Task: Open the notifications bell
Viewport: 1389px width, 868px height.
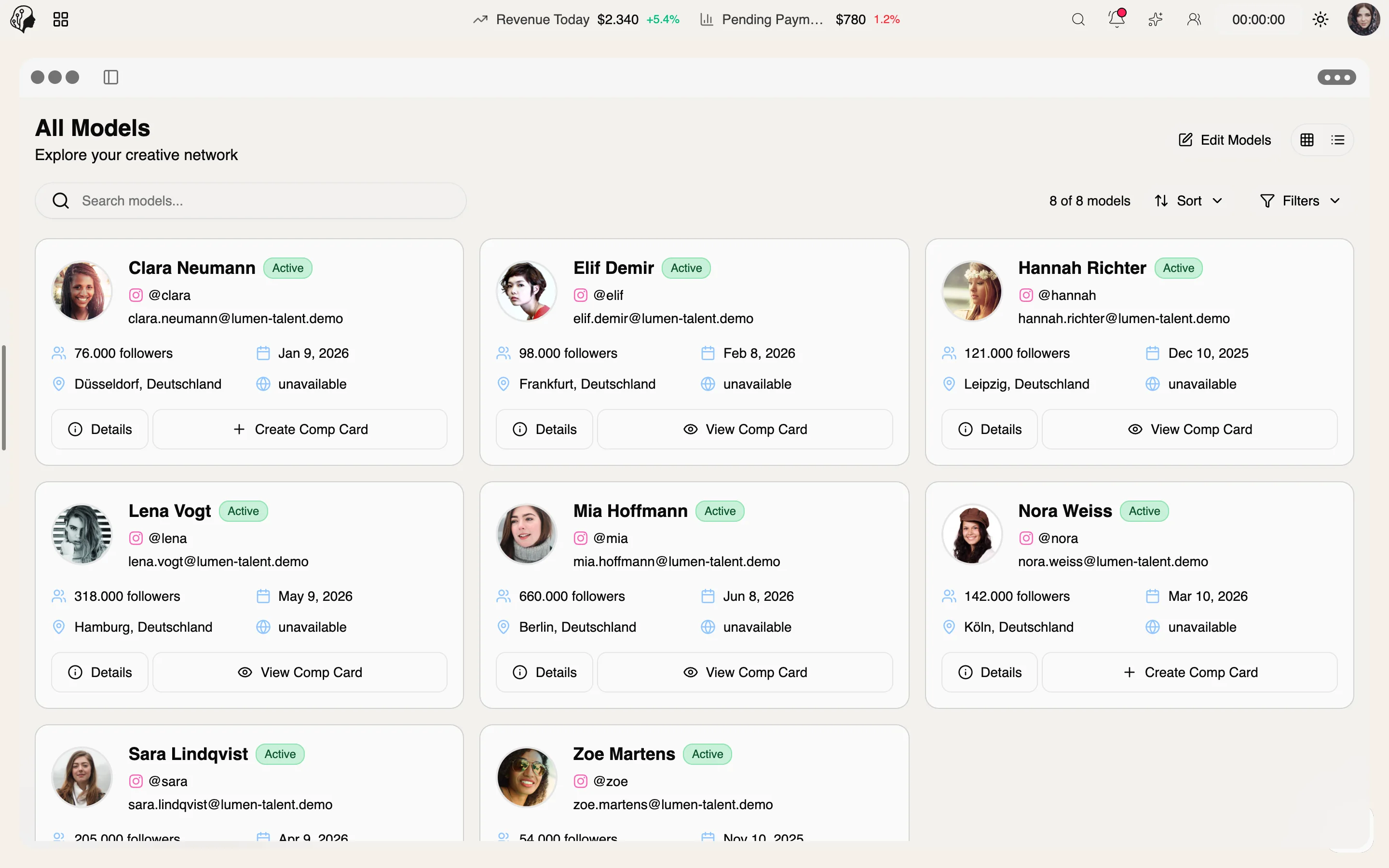Action: [1117, 18]
